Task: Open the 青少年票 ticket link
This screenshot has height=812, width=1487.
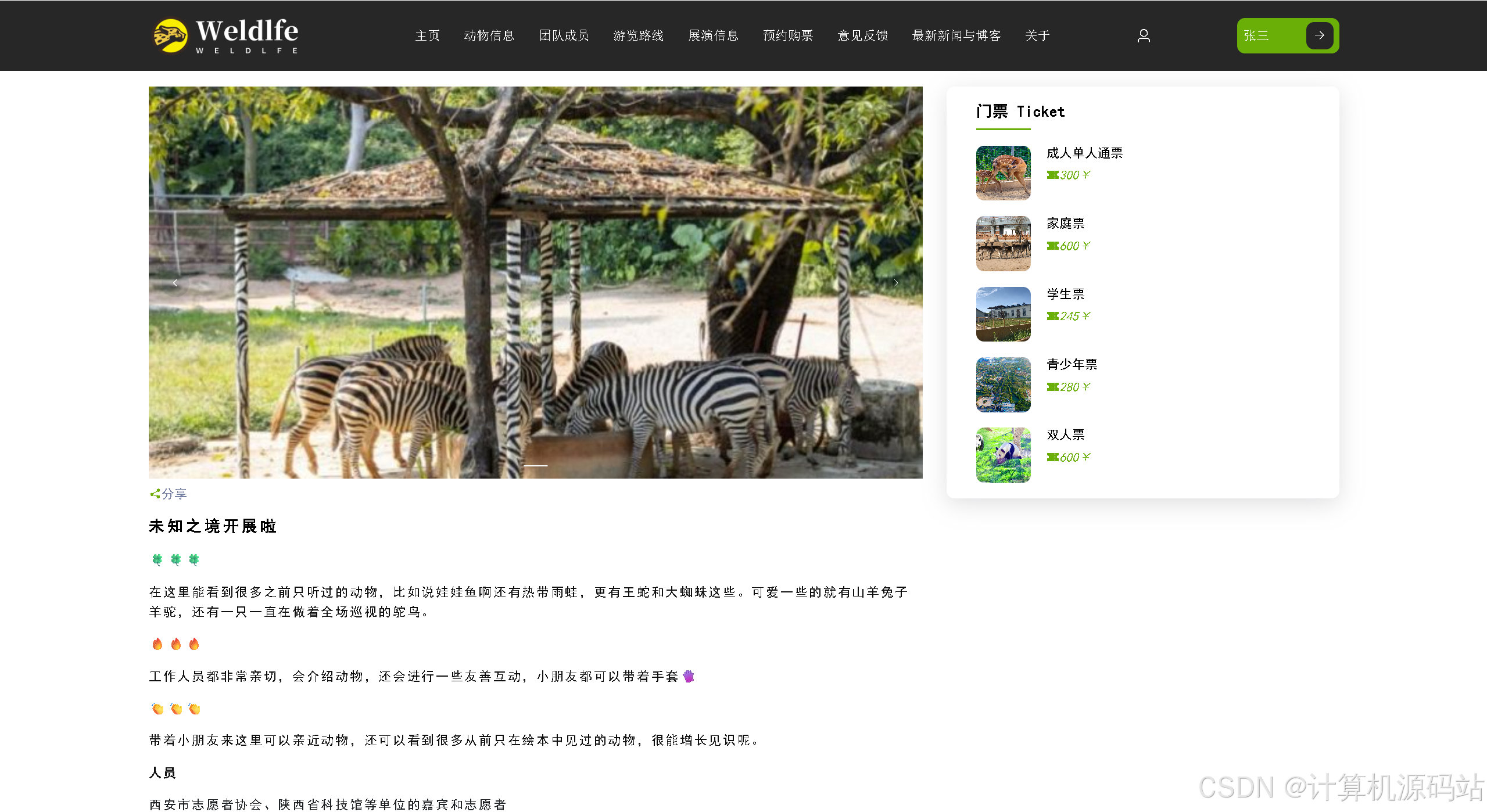Action: [1072, 365]
